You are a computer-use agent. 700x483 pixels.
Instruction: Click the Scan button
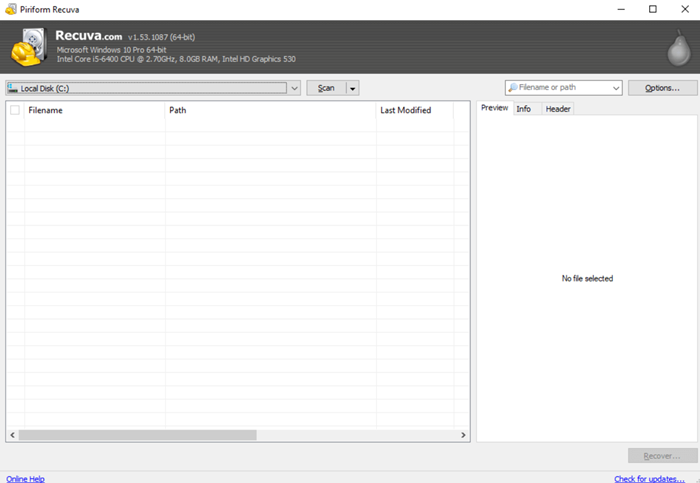(x=326, y=88)
